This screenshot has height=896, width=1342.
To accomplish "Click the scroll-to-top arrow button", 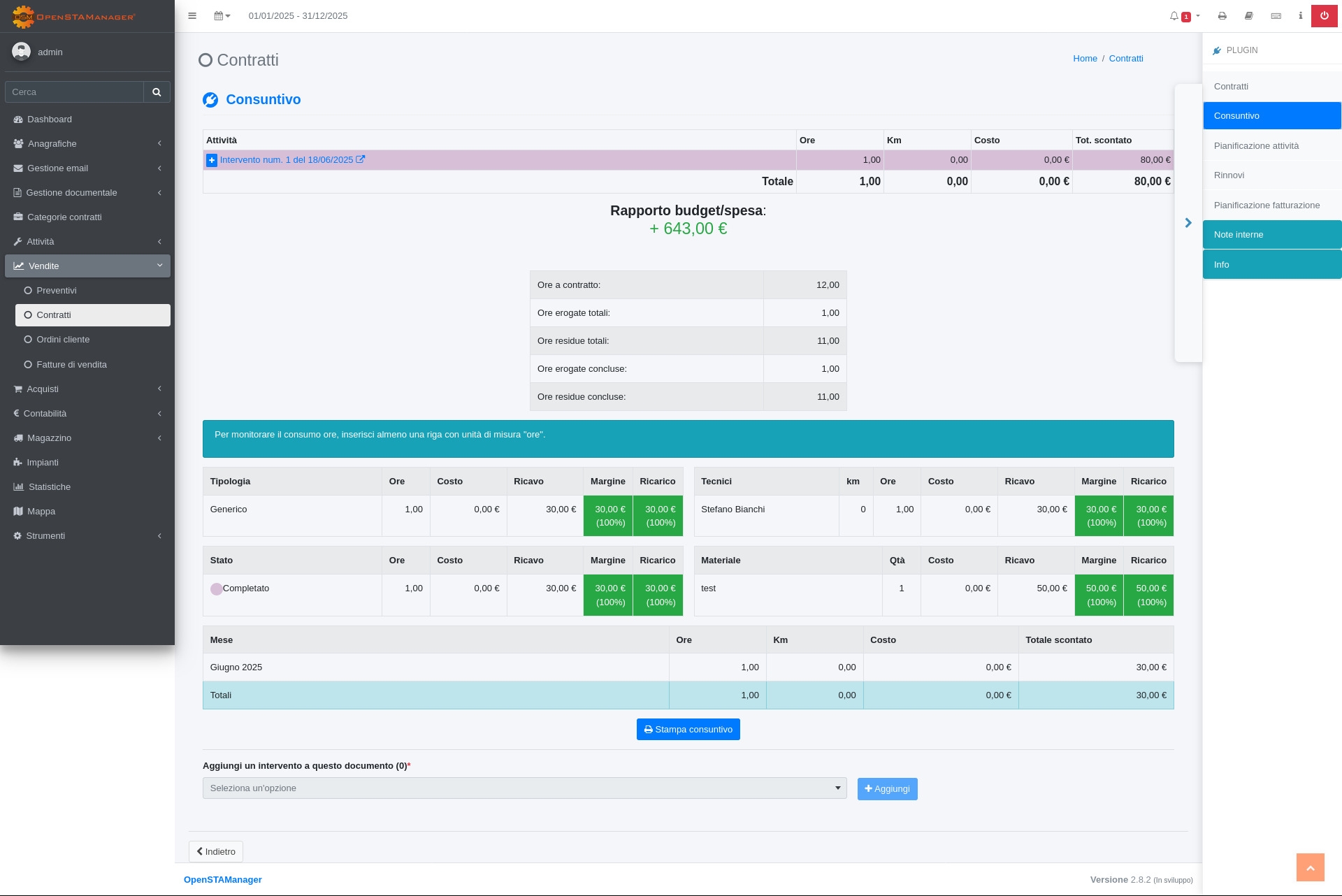I will 1310,867.
